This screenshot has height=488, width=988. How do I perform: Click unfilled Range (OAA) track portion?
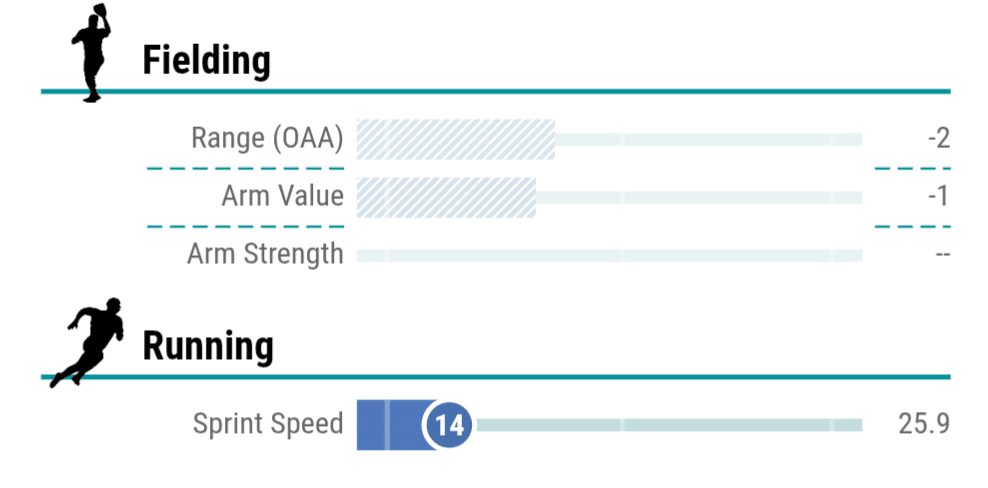pyautogui.click(x=708, y=139)
